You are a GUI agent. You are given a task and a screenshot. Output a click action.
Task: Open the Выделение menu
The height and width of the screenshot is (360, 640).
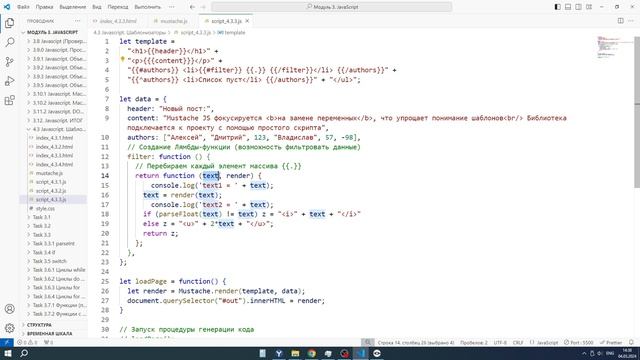coord(73,7)
